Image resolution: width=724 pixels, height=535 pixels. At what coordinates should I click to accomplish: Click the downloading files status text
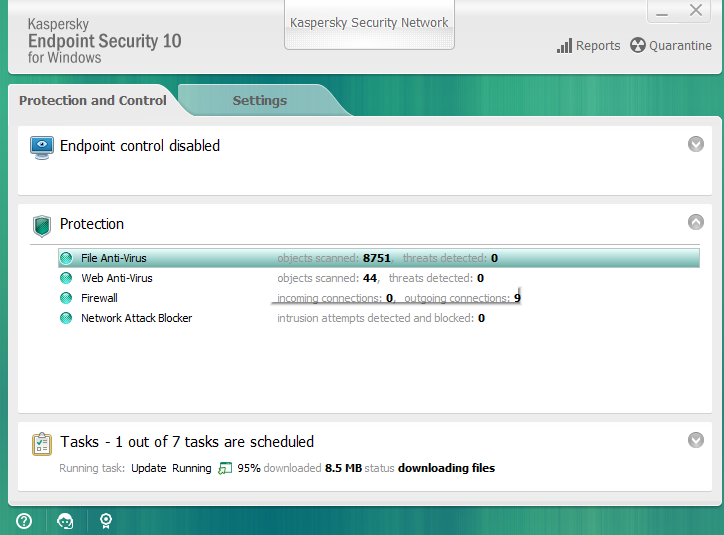pyautogui.click(x=446, y=468)
